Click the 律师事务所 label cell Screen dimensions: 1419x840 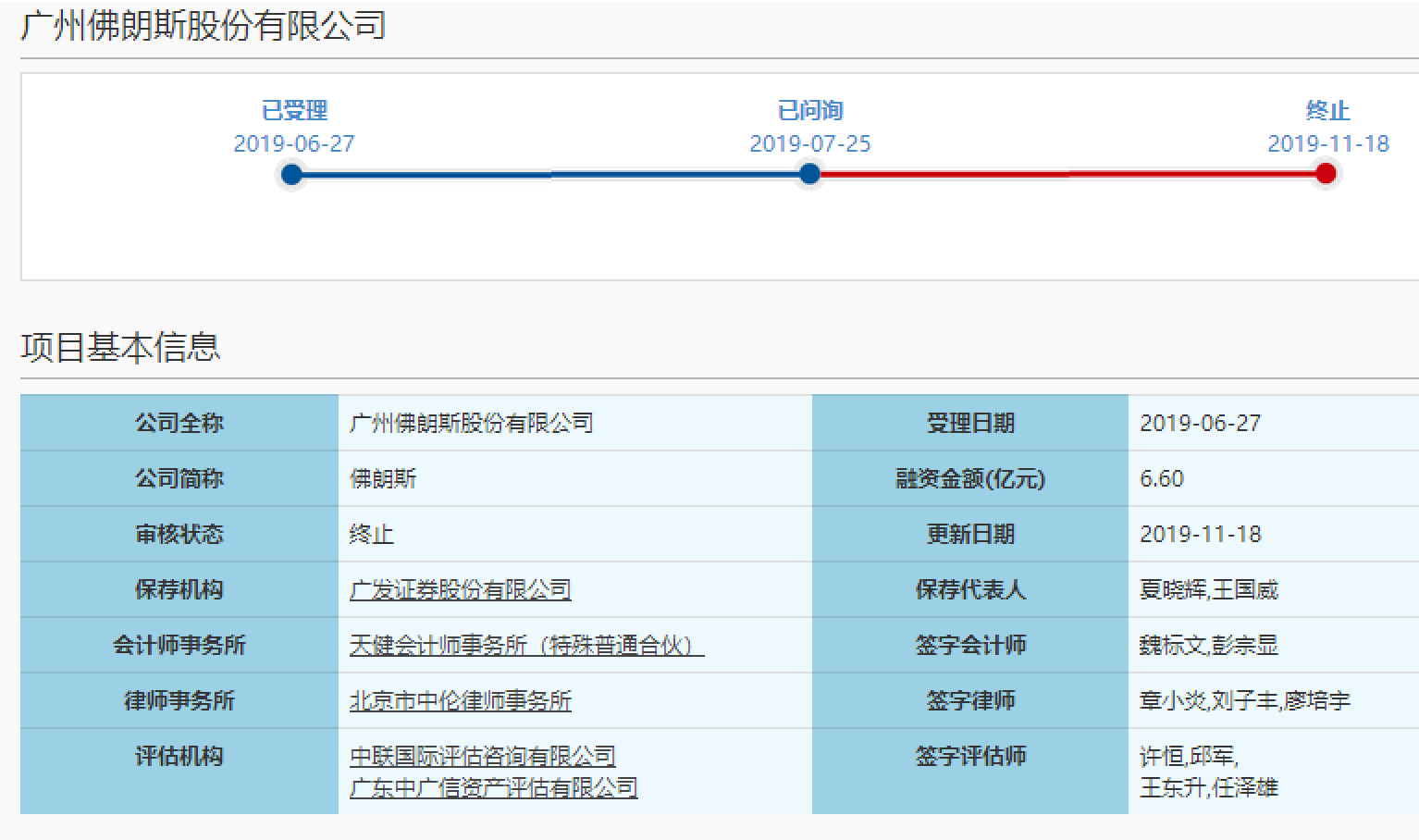[179, 700]
